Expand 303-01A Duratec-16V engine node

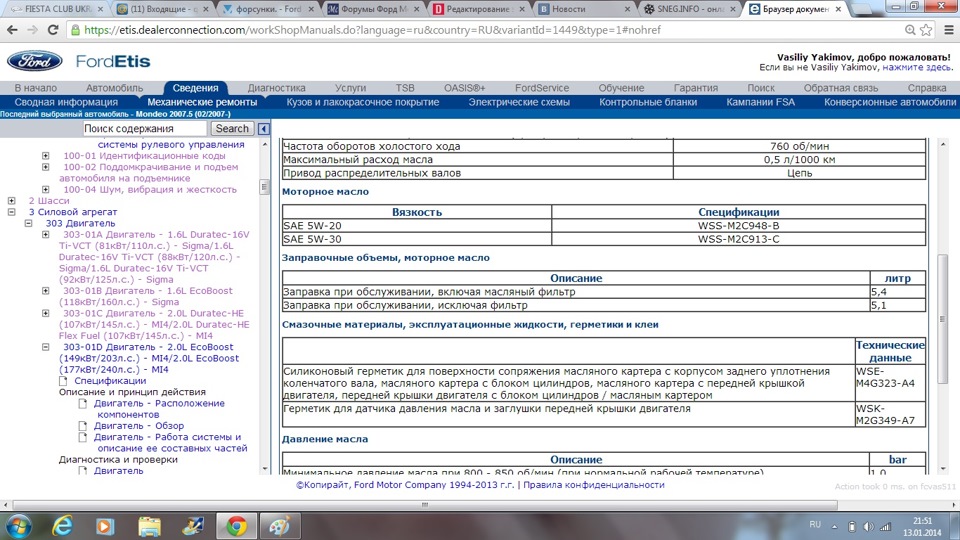point(45,234)
